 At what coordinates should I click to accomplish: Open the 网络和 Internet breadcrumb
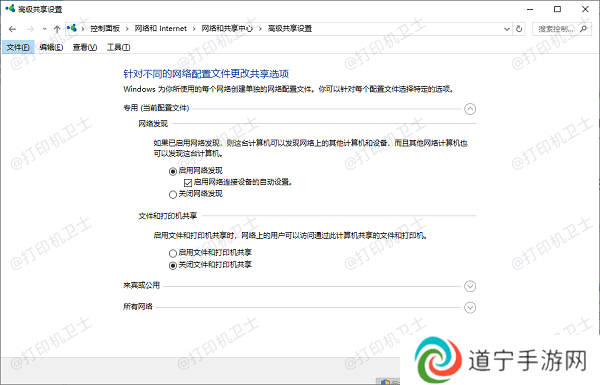tap(161, 29)
